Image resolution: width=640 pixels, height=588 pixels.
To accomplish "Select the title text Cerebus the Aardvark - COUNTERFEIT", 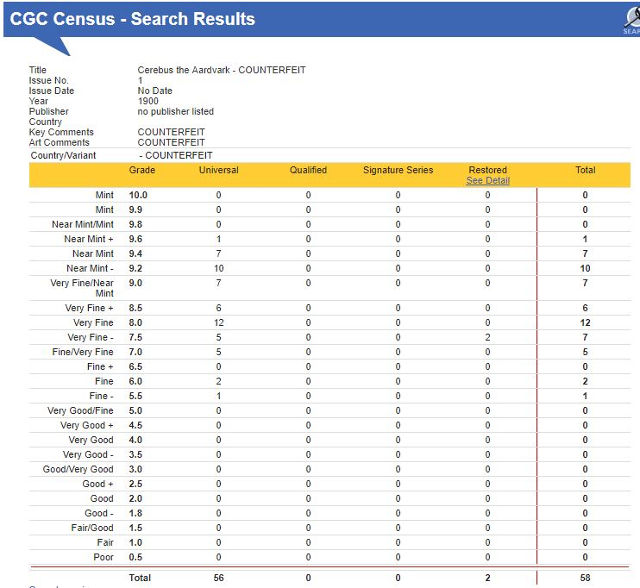I will coord(222,70).
